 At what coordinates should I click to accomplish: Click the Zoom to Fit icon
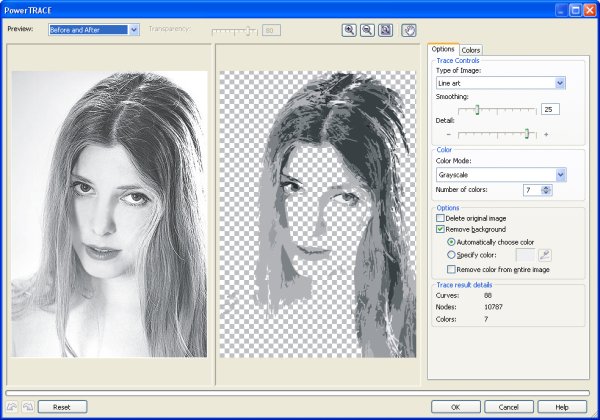pos(385,30)
